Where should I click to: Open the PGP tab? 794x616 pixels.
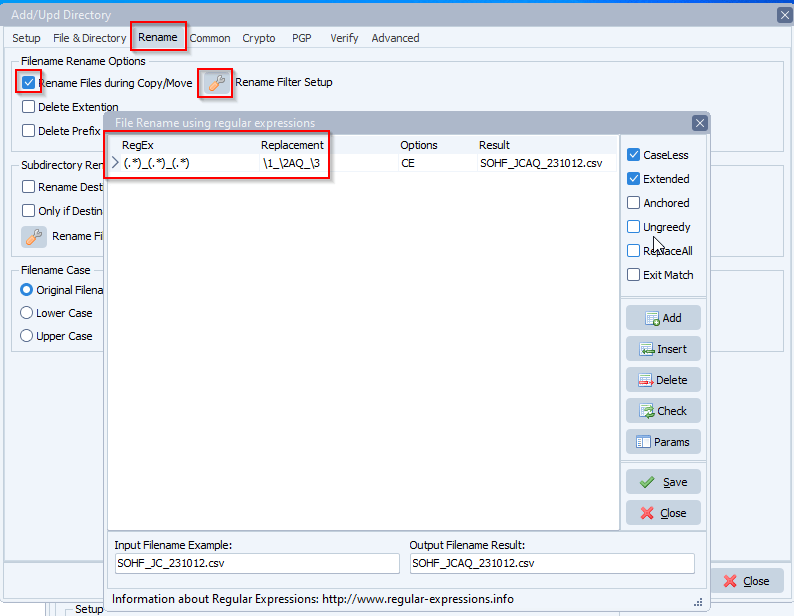302,38
